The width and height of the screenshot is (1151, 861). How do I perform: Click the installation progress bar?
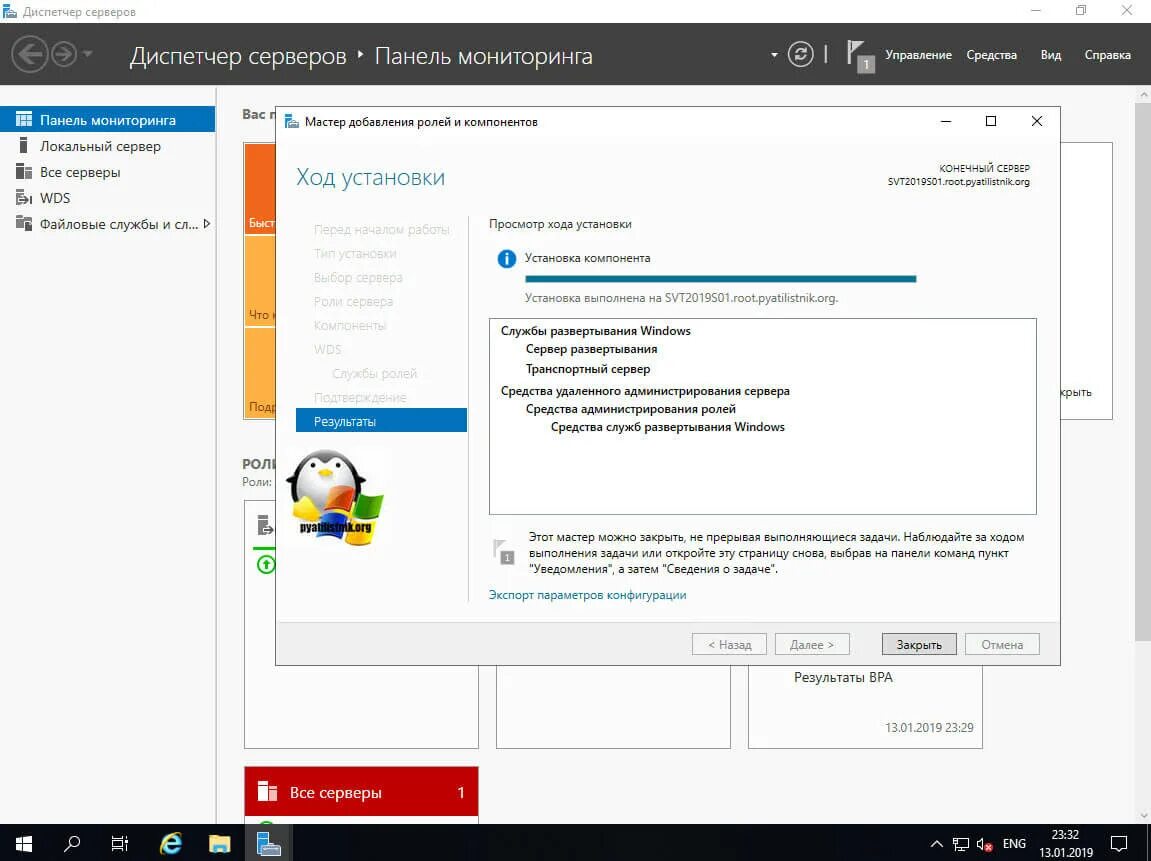720,279
